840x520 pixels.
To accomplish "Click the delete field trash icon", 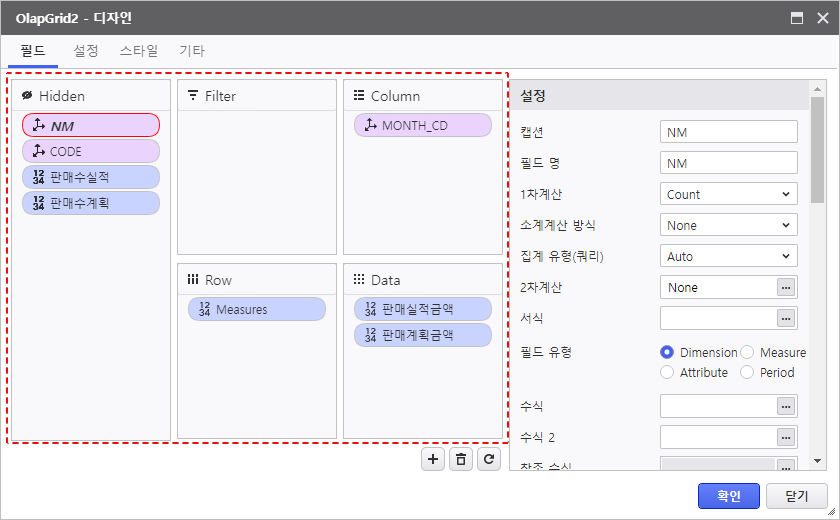I will point(460,459).
